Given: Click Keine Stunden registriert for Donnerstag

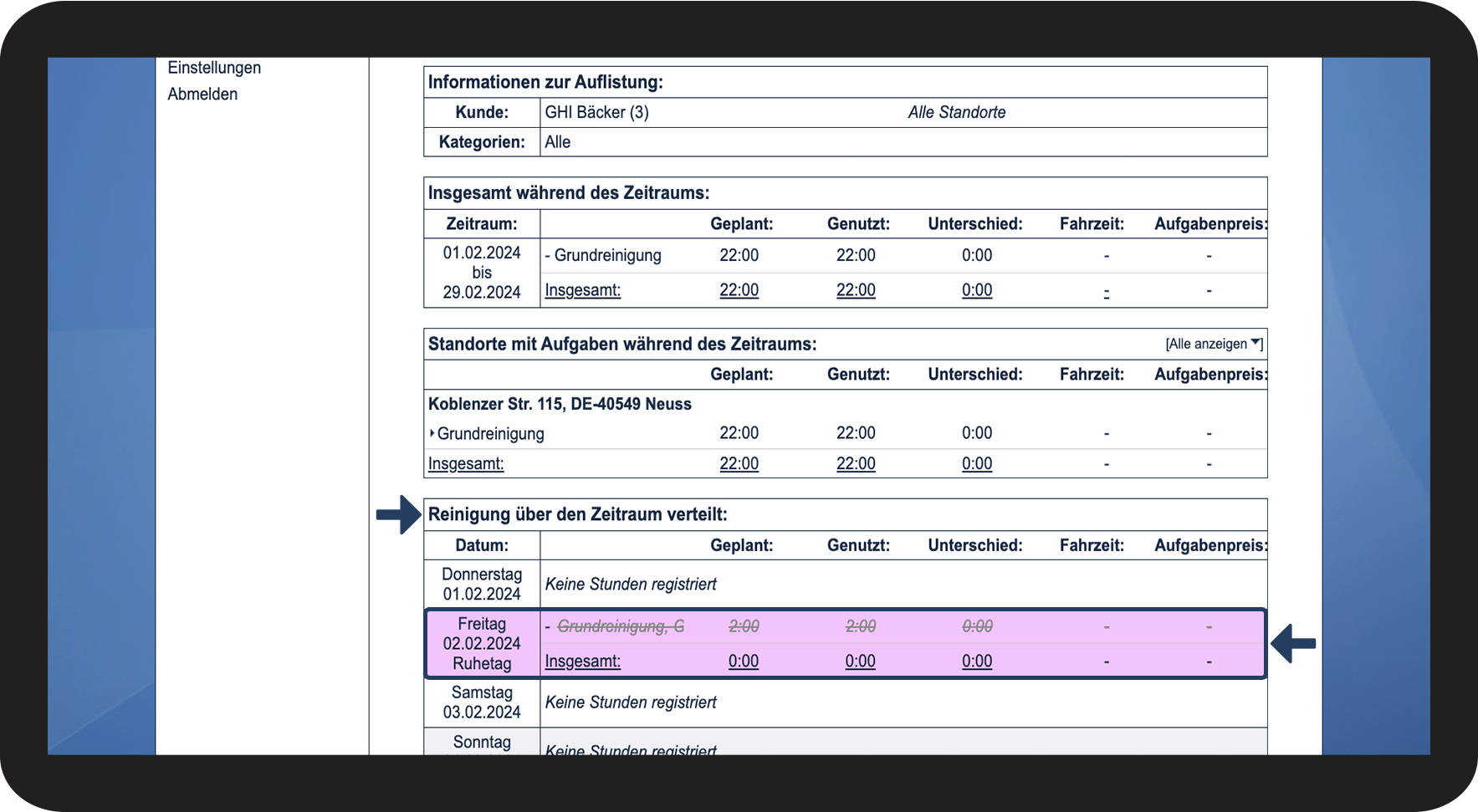Looking at the screenshot, I should [x=631, y=585].
